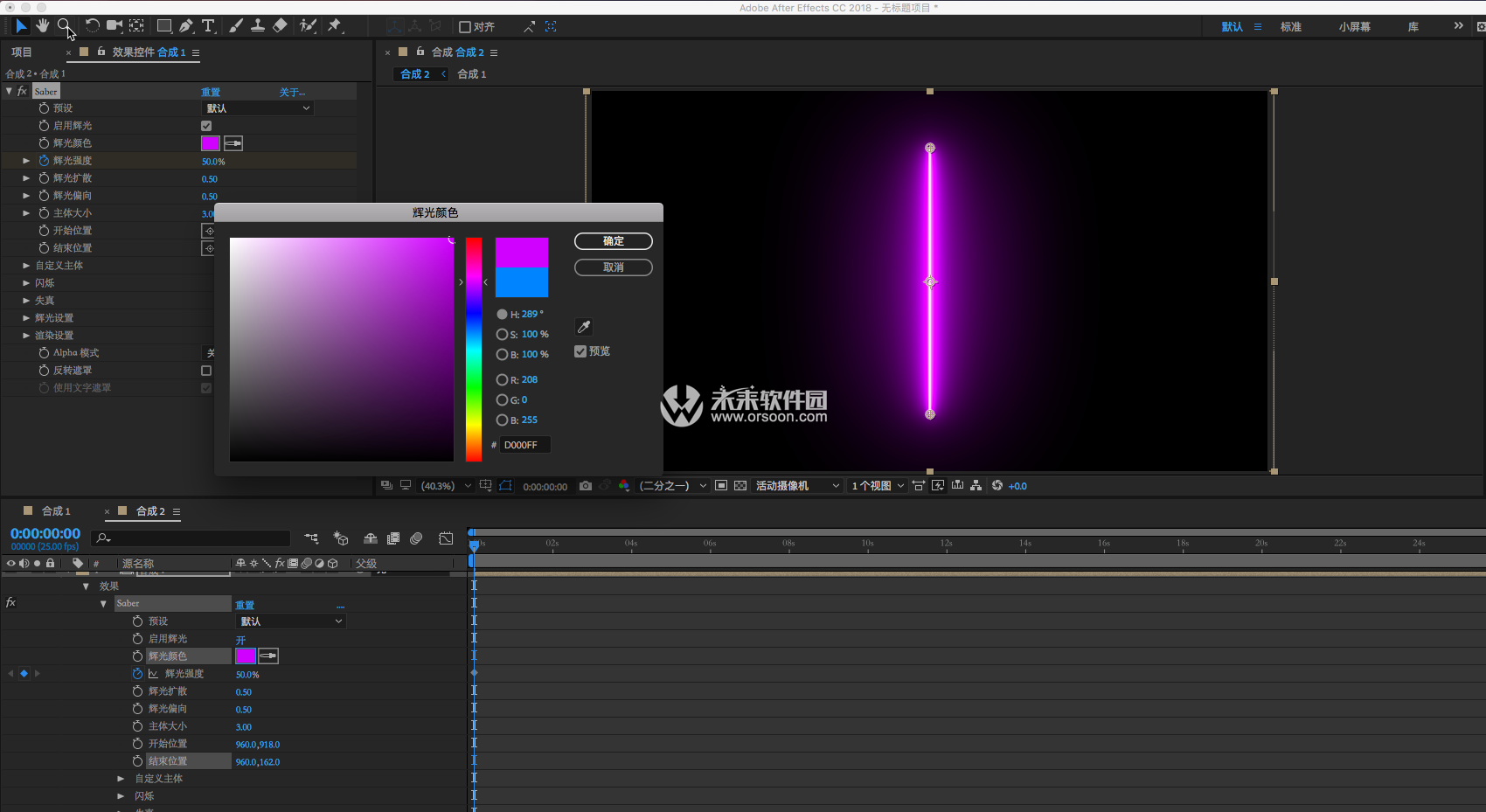Click the 辉光颜色 swatch in effect controls
Image resolution: width=1486 pixels, height=812 pixels.
[211, 143]
